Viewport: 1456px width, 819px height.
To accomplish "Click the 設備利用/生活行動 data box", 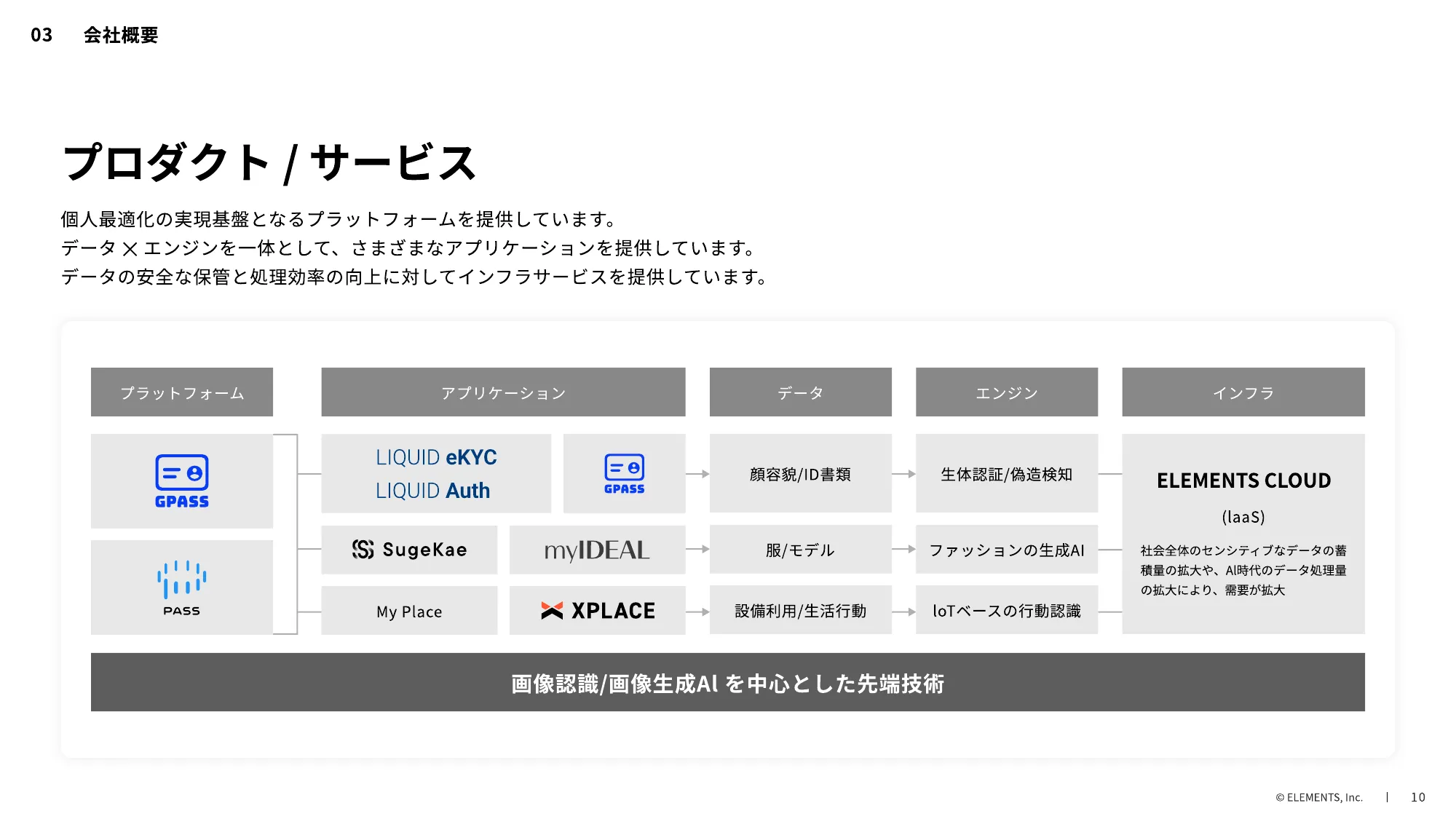I will [x=800, y=611].
